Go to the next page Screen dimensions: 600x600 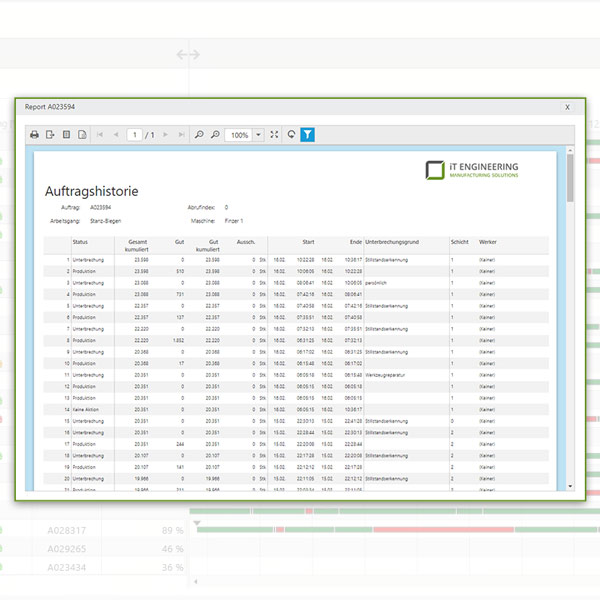tap(165, 134)
